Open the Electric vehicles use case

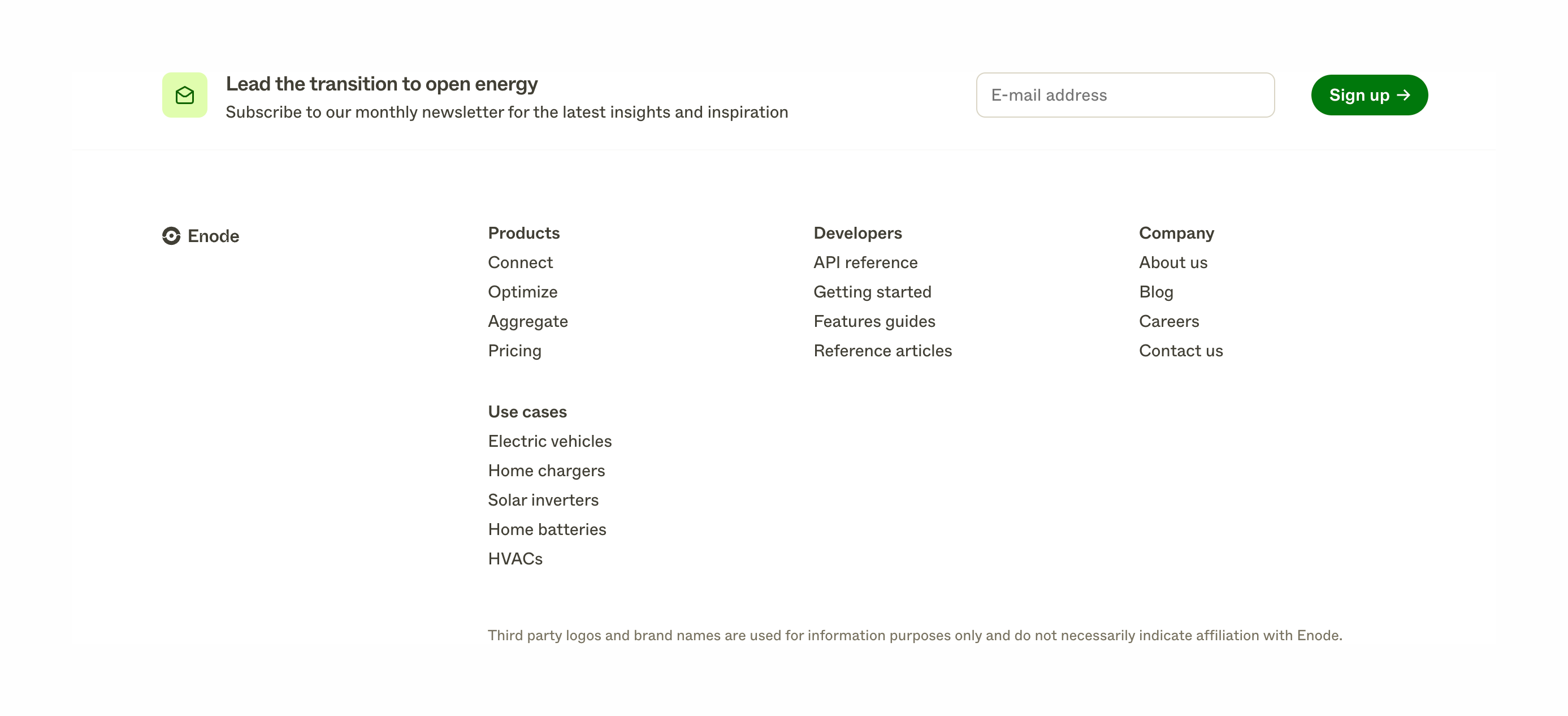pos(549,441)
